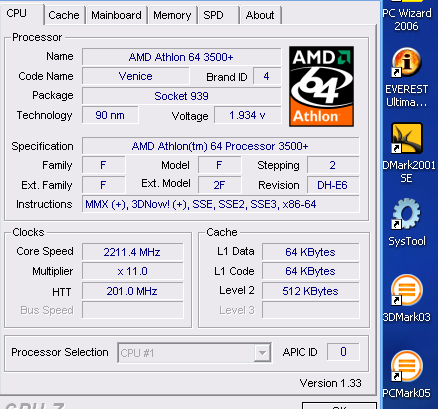This screenshot has width=438, height=409.
Task: Expand the Processor Selection dropdown arrow
Action: [262, 353]
